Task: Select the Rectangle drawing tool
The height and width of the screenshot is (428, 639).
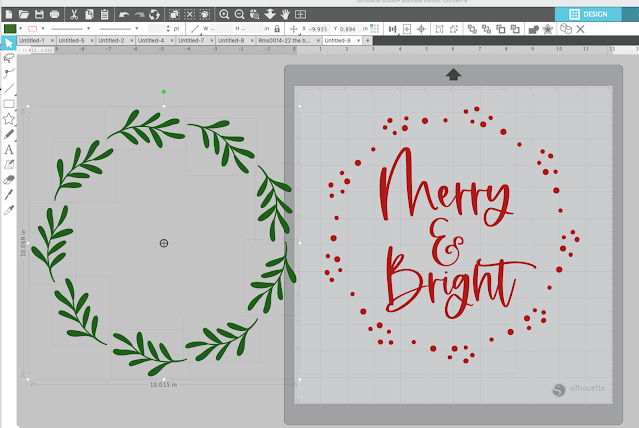Action: pyautogui.click(x=9, y=104)
